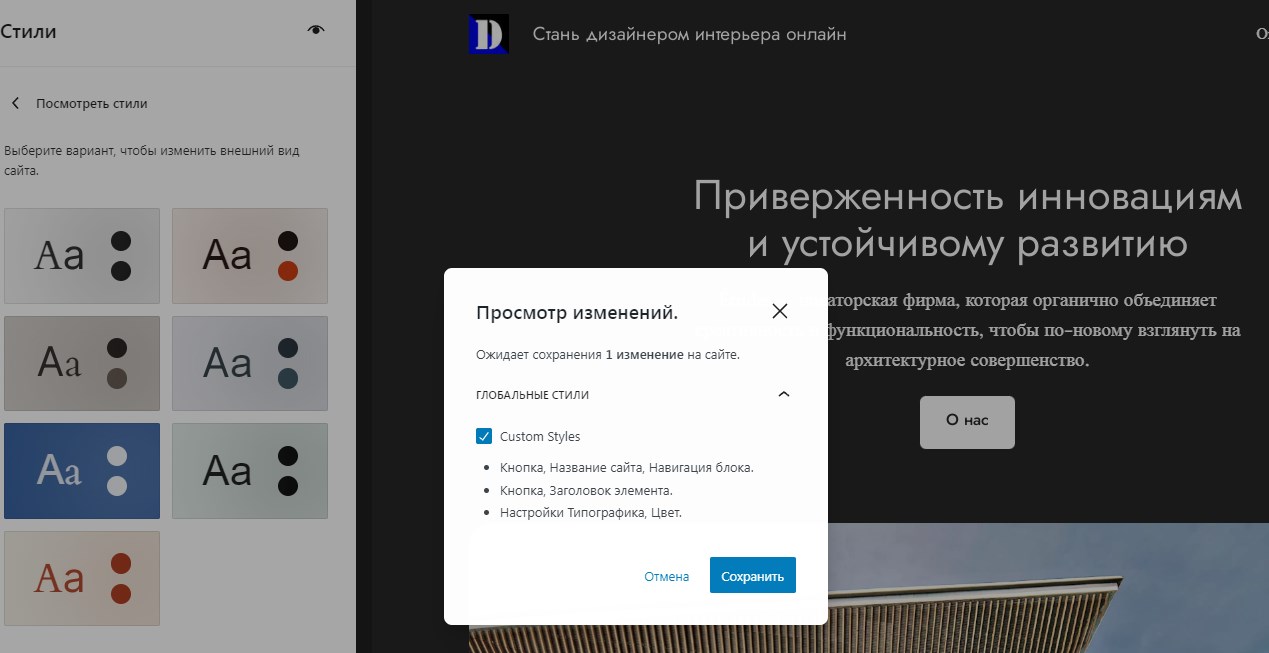Click the heading Приверженность инновациям
The width and height of the screenshot is (1269, 653).
click(967, 197)
